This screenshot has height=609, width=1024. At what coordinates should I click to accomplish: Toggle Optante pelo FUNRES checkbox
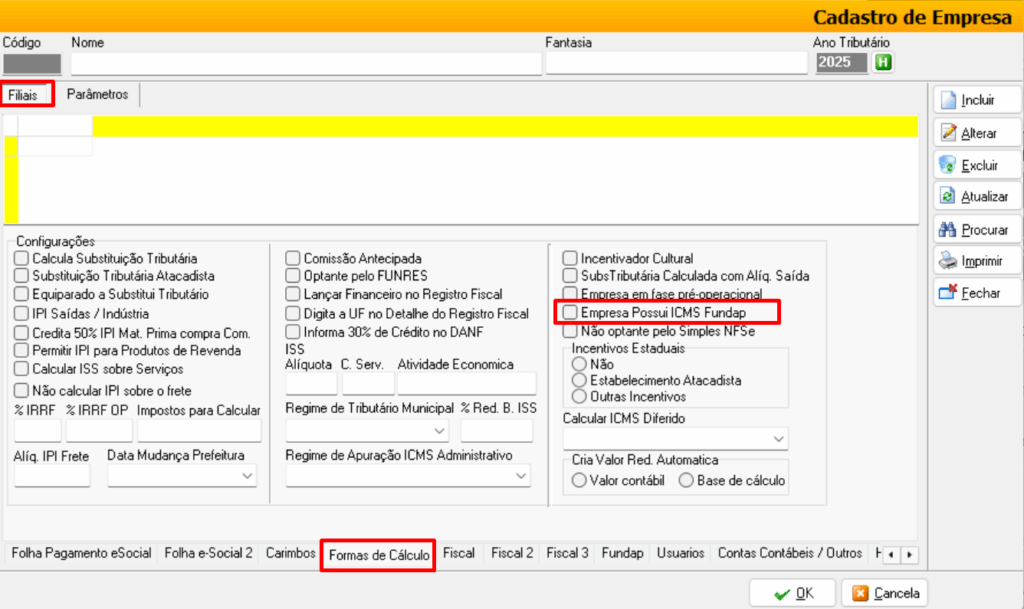click(x=293, y=276)
